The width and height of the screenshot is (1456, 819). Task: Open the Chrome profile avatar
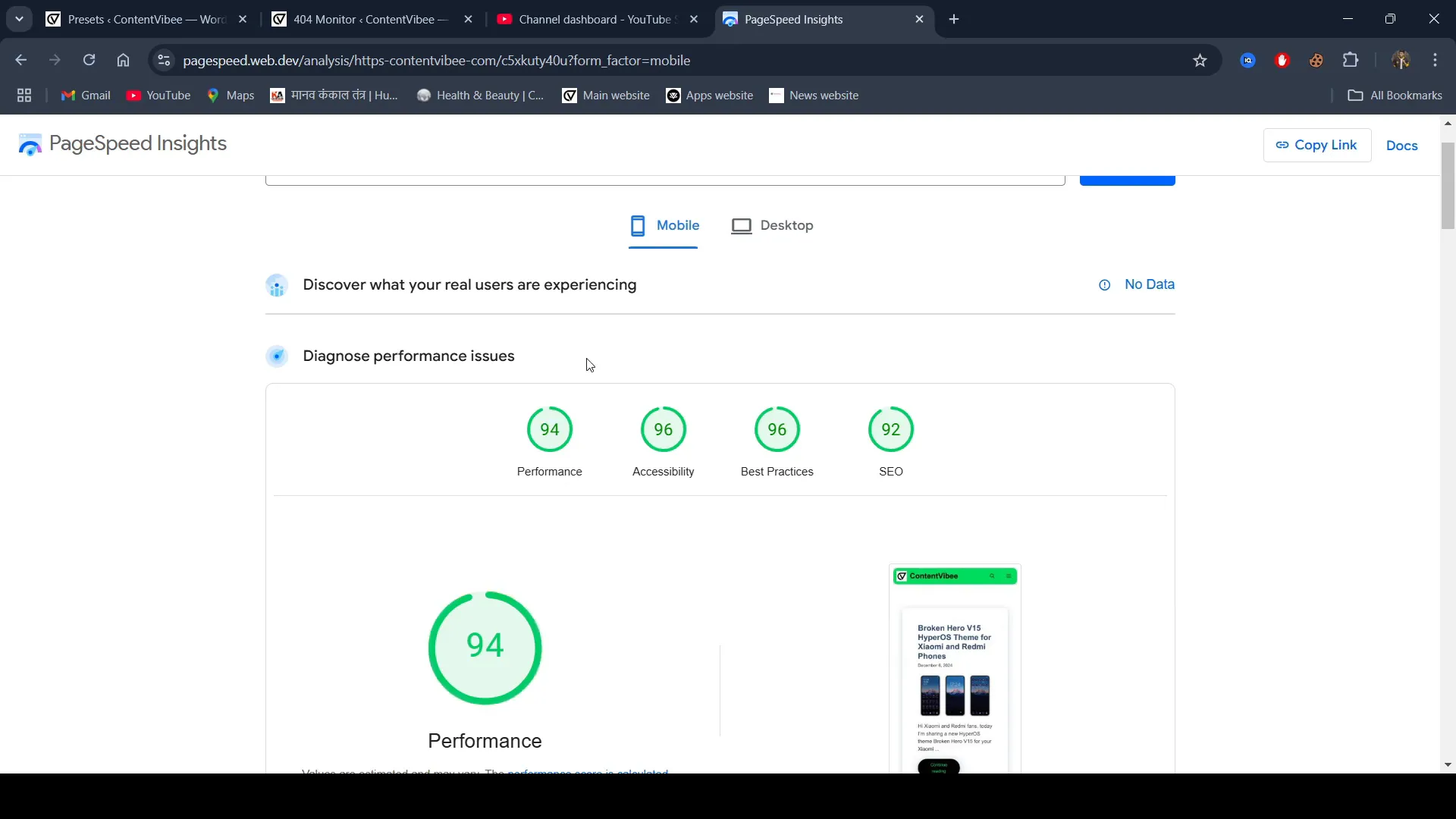[1401, 60]
